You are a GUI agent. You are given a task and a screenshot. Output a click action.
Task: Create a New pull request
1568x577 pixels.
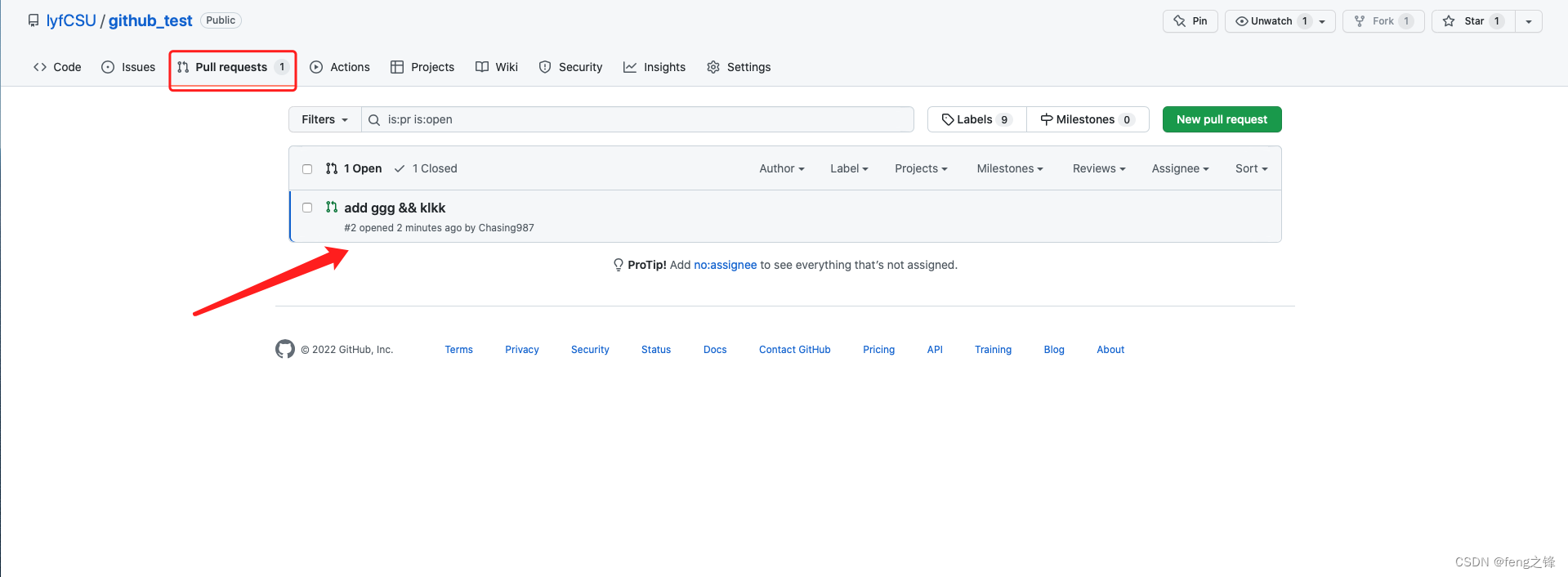click(1222, 119)
